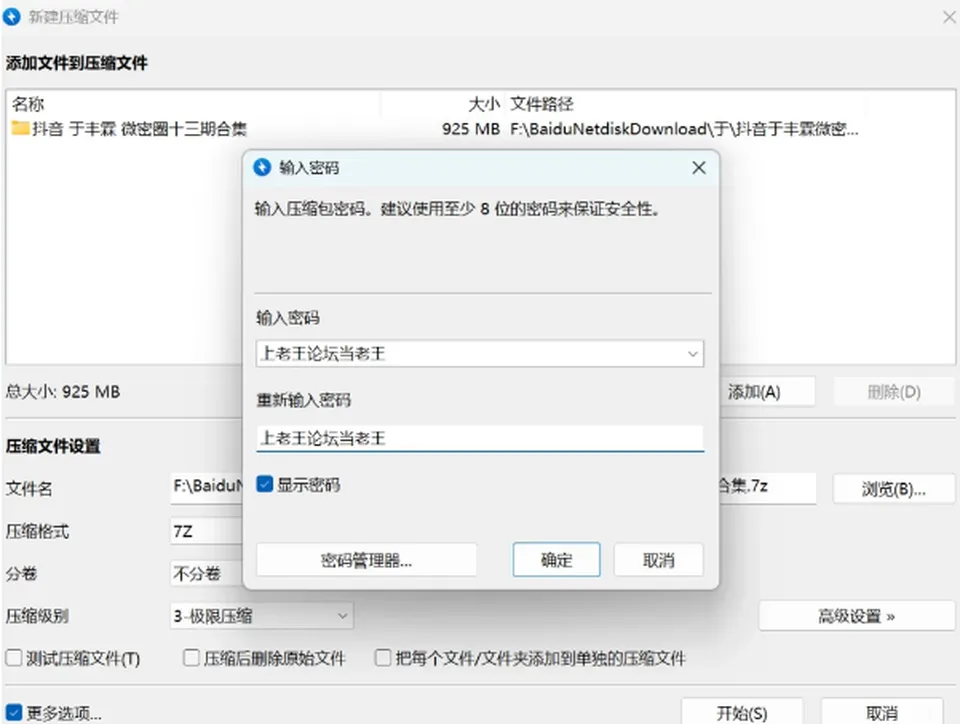Screen dimensions: 960x724
Task: Check 把每个文件/文件夹添加到单独的压缩文件 option
Action: point(383,658)
